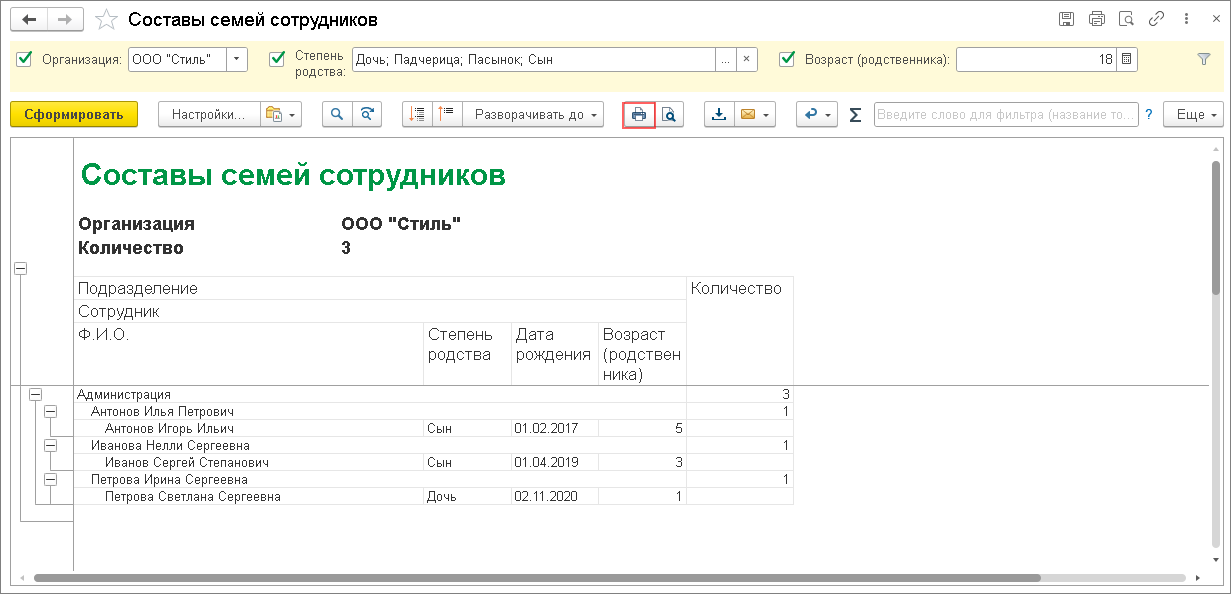
Task: Click the Степень родства values field
Action: point(534,59)
